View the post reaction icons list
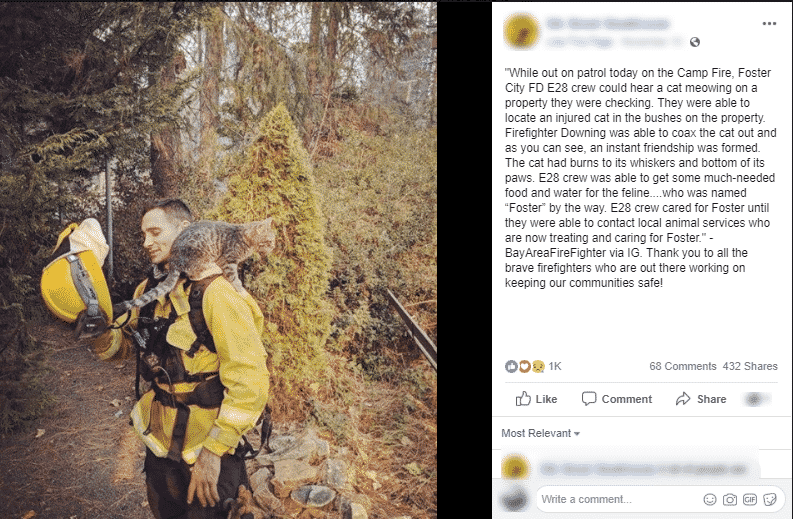Viewport: 793px width, 519px height. pos(524,366)
